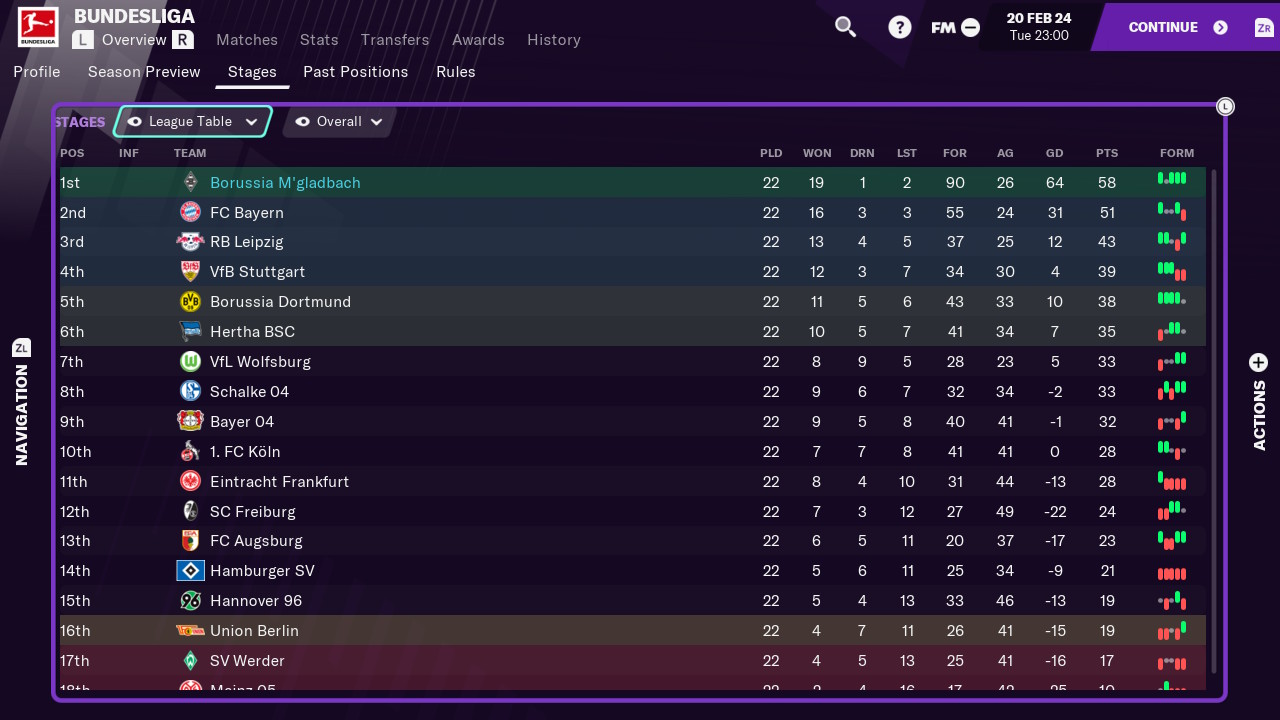The image size is (1280, 720).
Task: Click the Bundesliga logo in header
Action: [38, 27]
